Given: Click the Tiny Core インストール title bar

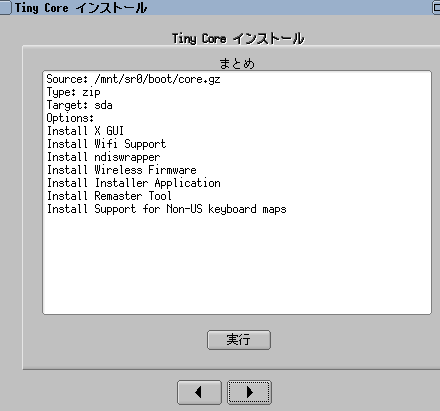Looking at the screenshot, I should (220, 7).
